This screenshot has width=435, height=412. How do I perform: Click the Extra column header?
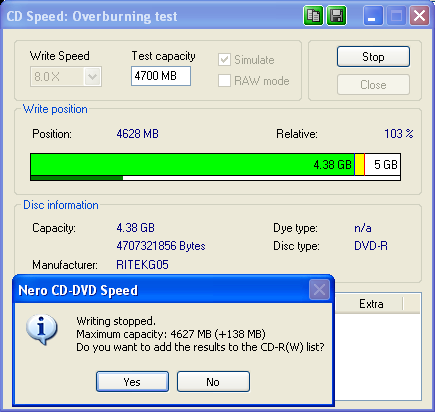[x=371, y=304]
